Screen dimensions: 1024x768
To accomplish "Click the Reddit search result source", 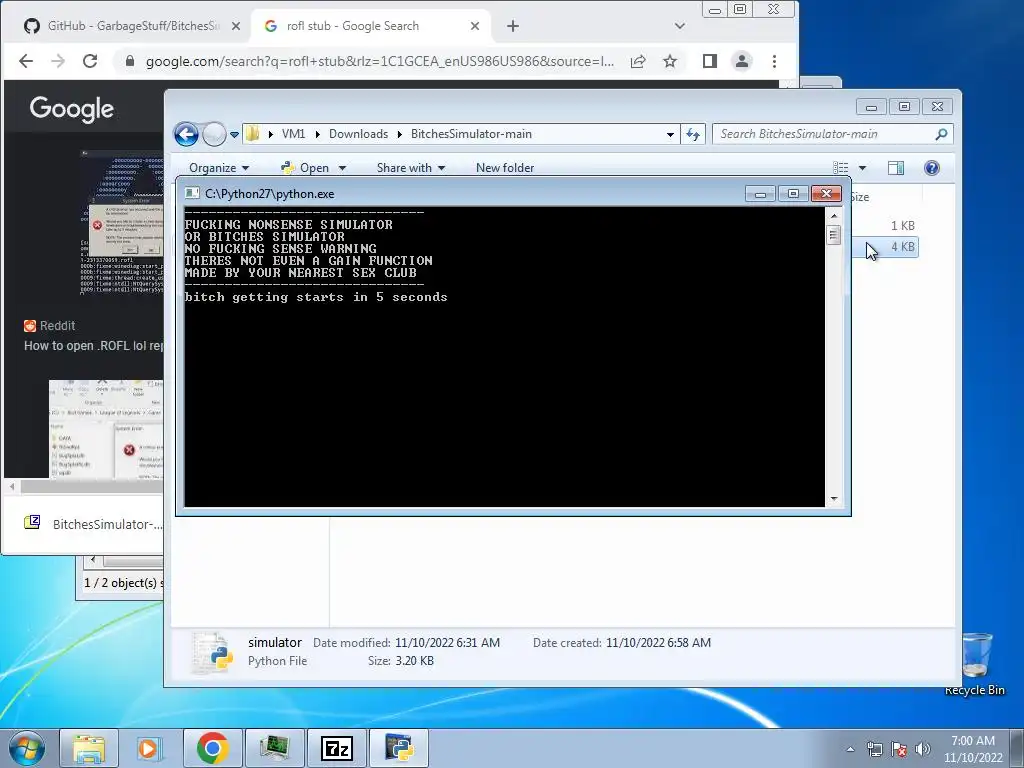I will 50,326.
